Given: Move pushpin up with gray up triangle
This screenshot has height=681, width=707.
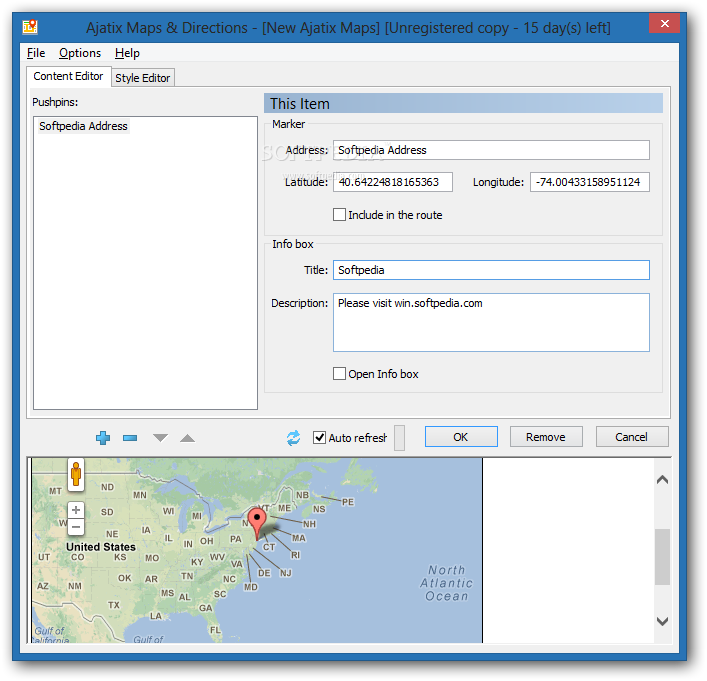Looking at the screenshot, I should 188,438.
